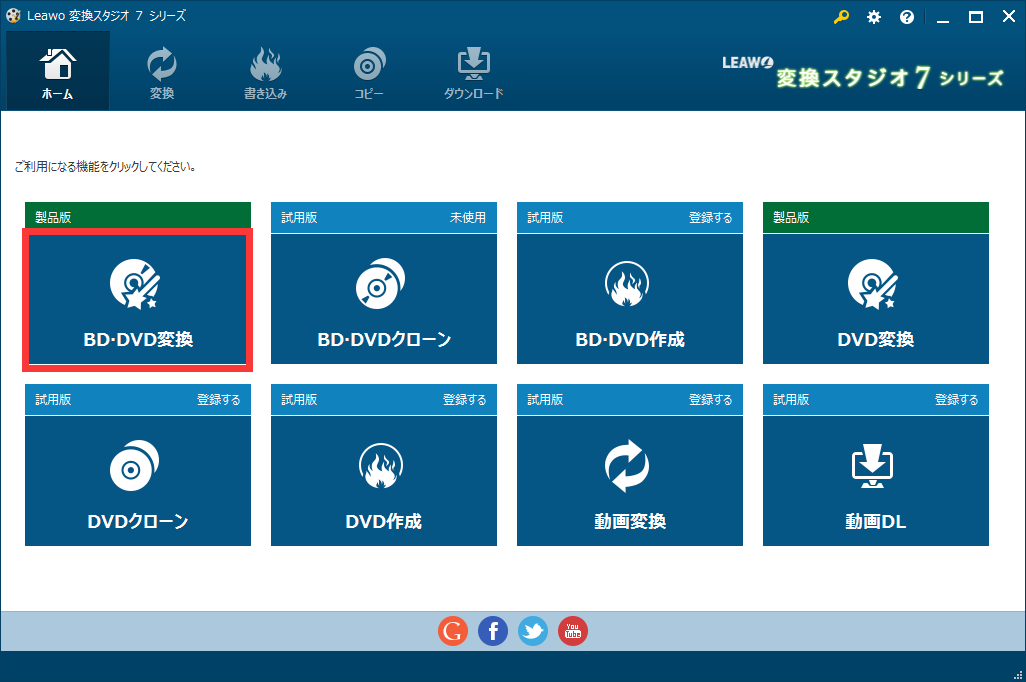Click the Twitter bird icon
The image size is (1026, 682).
click(532, 631)
